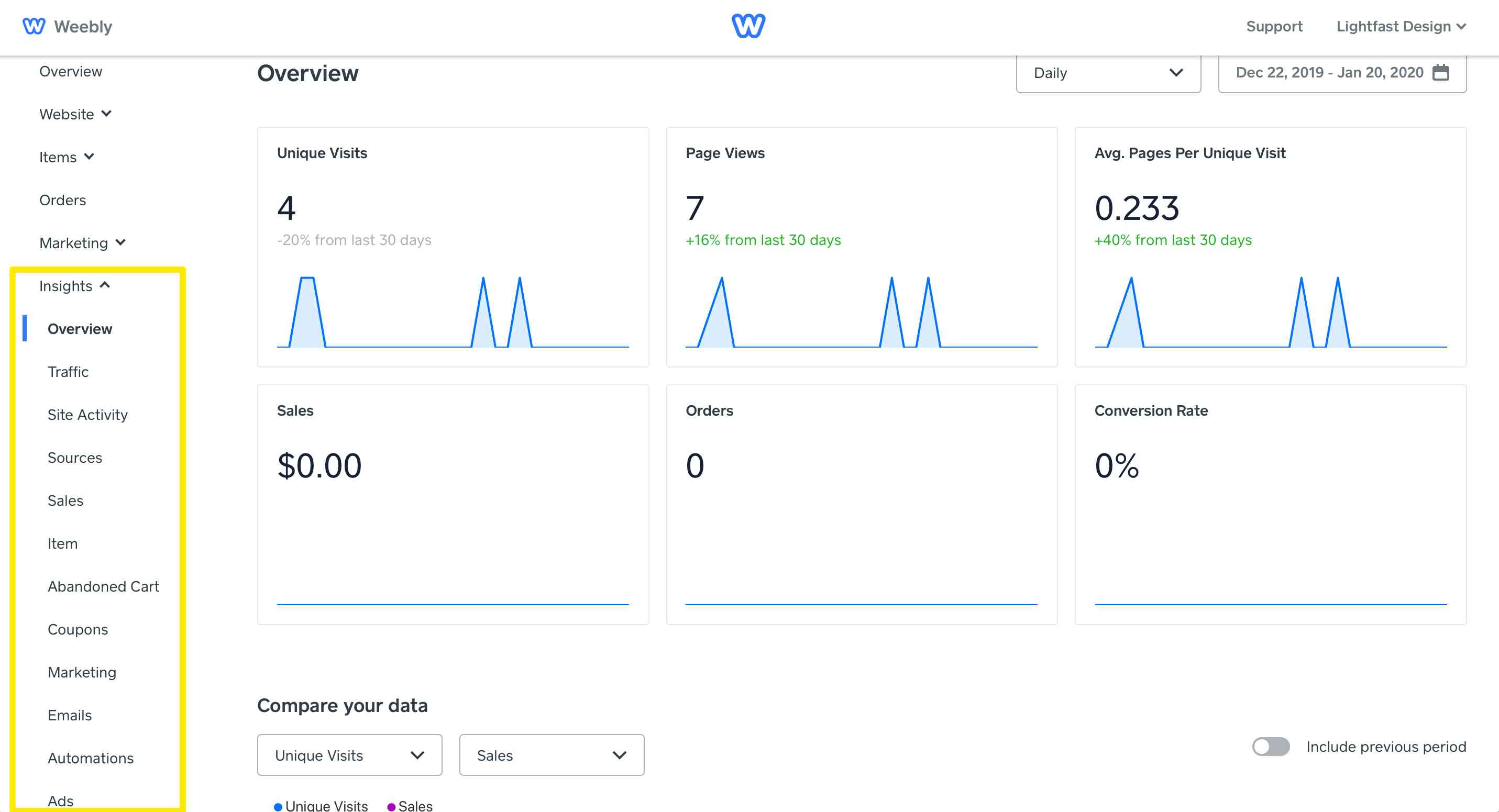Open Abandoned Cart insights
This screenshot has width=1499, height=812.
(104, 586)
